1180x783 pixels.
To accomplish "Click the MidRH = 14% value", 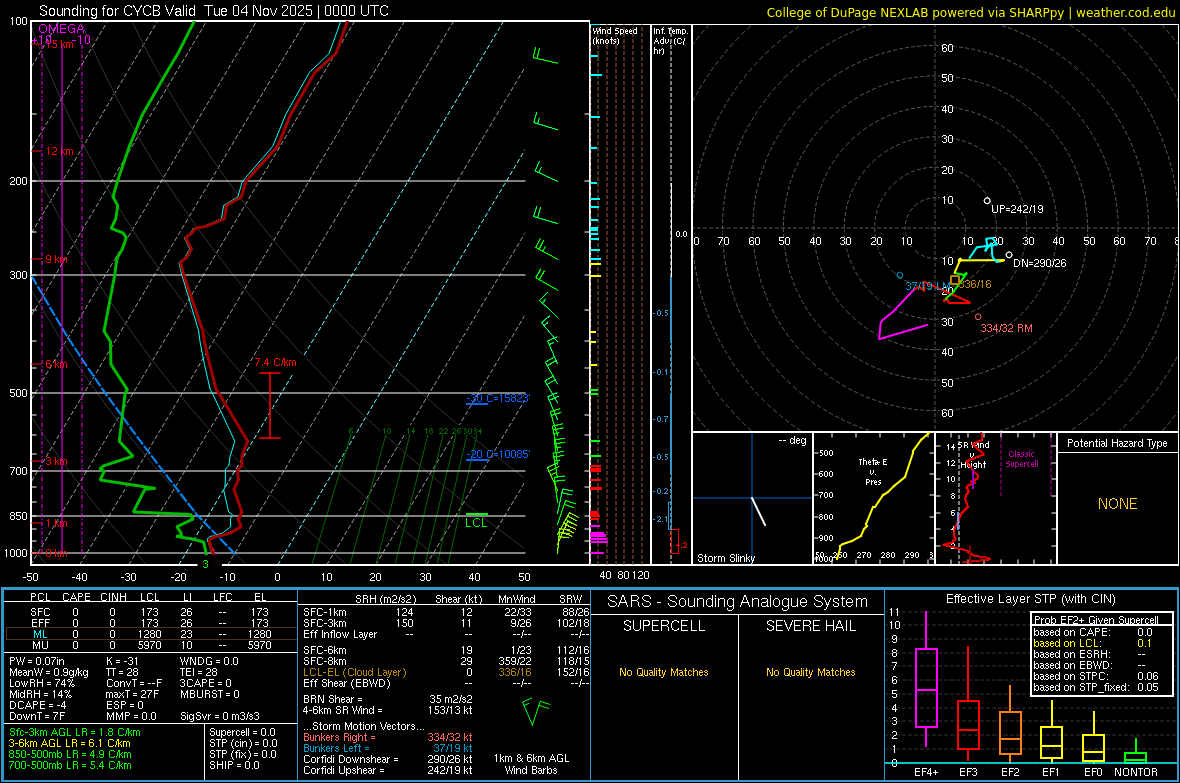I will click(x=40, y=694).
